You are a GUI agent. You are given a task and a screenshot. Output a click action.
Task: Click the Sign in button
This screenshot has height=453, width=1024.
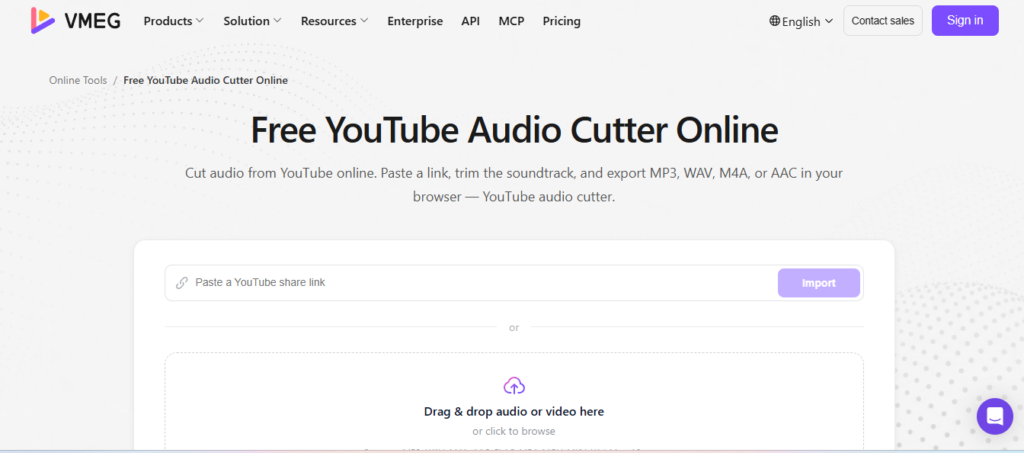(965, 20)
